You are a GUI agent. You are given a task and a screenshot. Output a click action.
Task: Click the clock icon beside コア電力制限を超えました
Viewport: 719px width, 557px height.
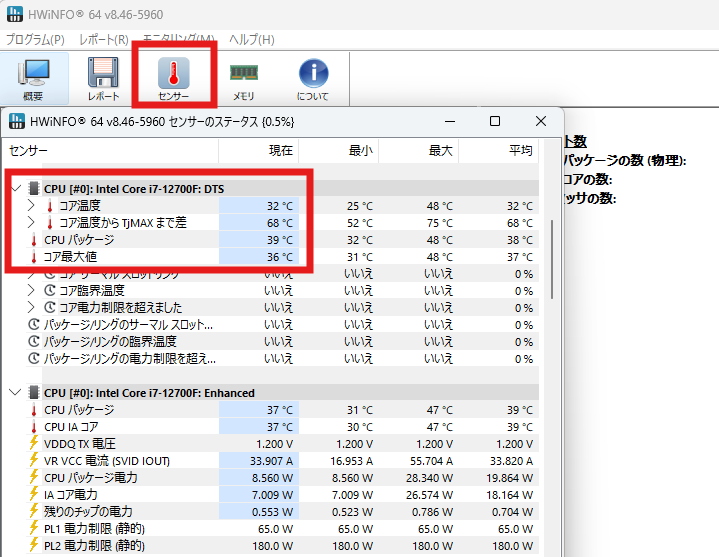(50, 307)
